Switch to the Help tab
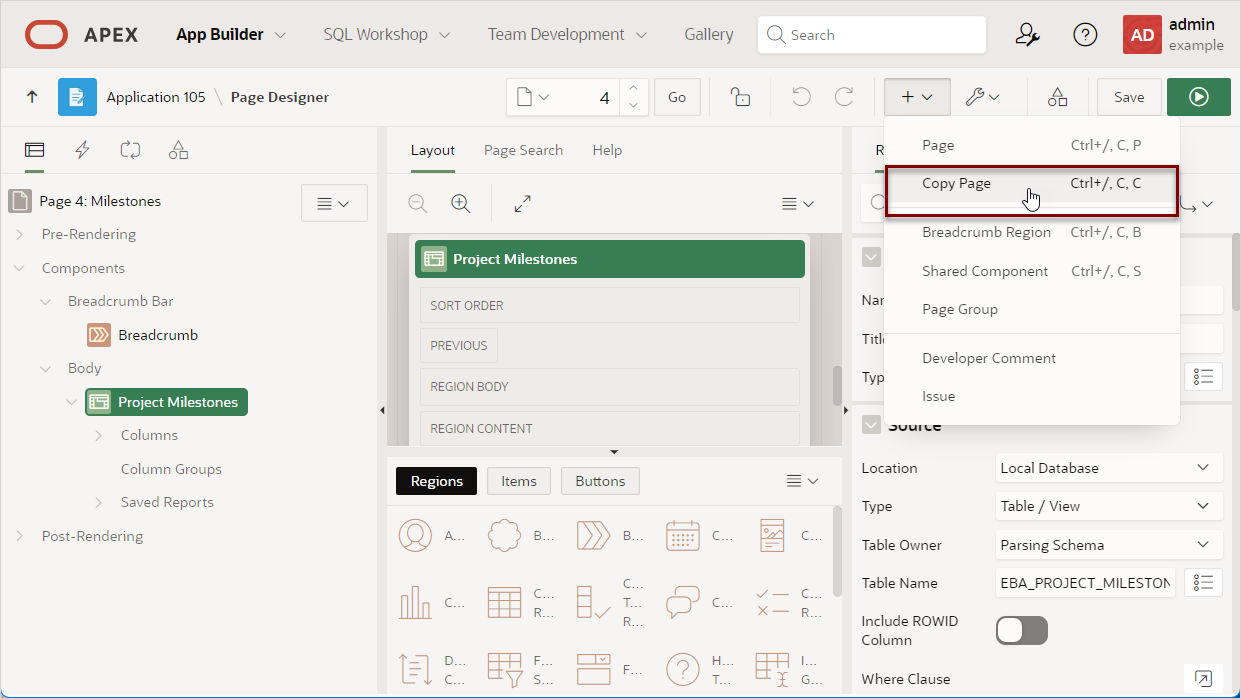This screenshot has height=699, width=1241. pos(607,150)
